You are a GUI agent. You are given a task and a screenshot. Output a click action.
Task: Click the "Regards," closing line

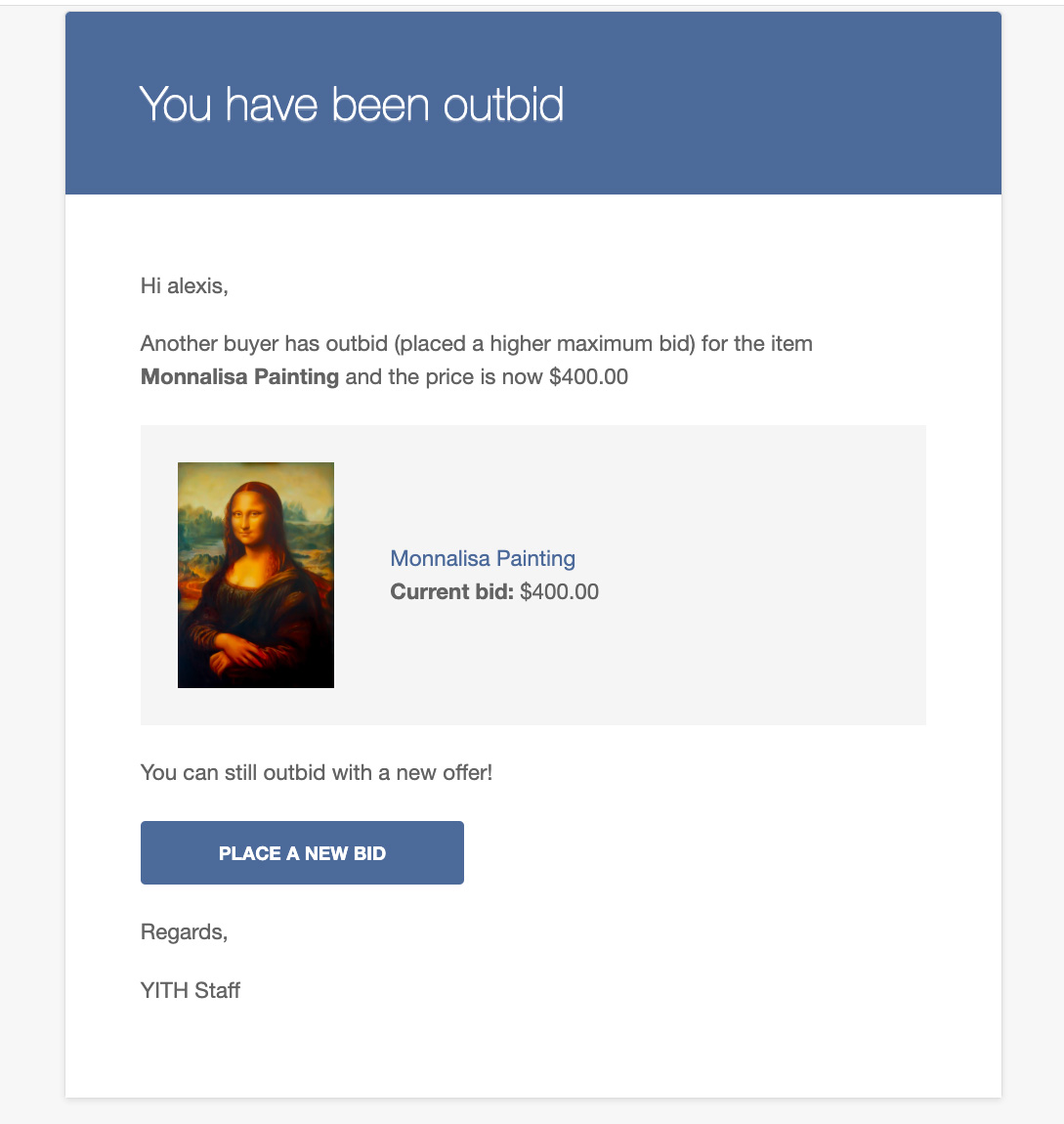pyautogui.click(x=185, y=931)
